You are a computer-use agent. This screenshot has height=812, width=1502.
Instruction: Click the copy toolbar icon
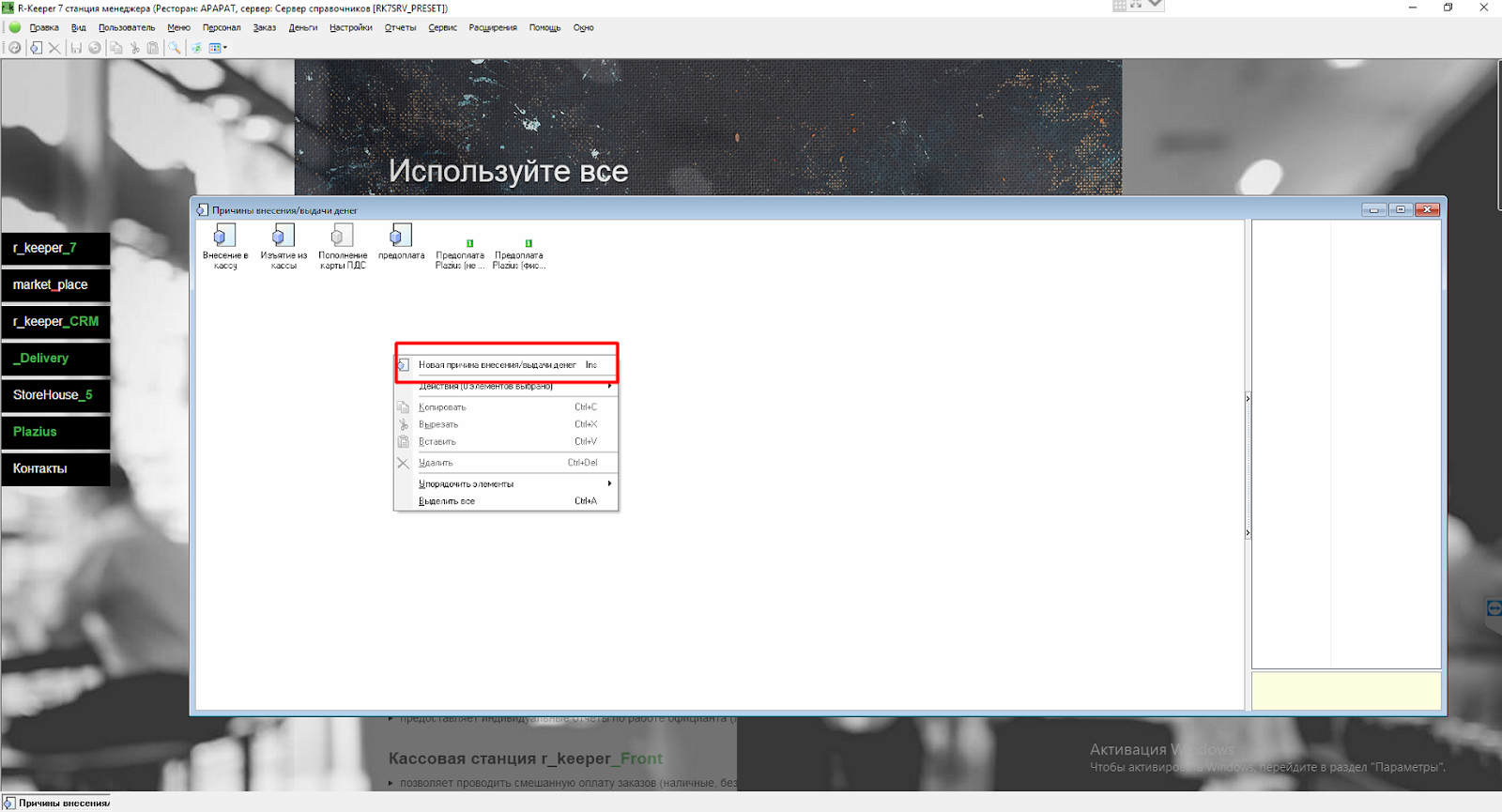[x=116, y=48]
